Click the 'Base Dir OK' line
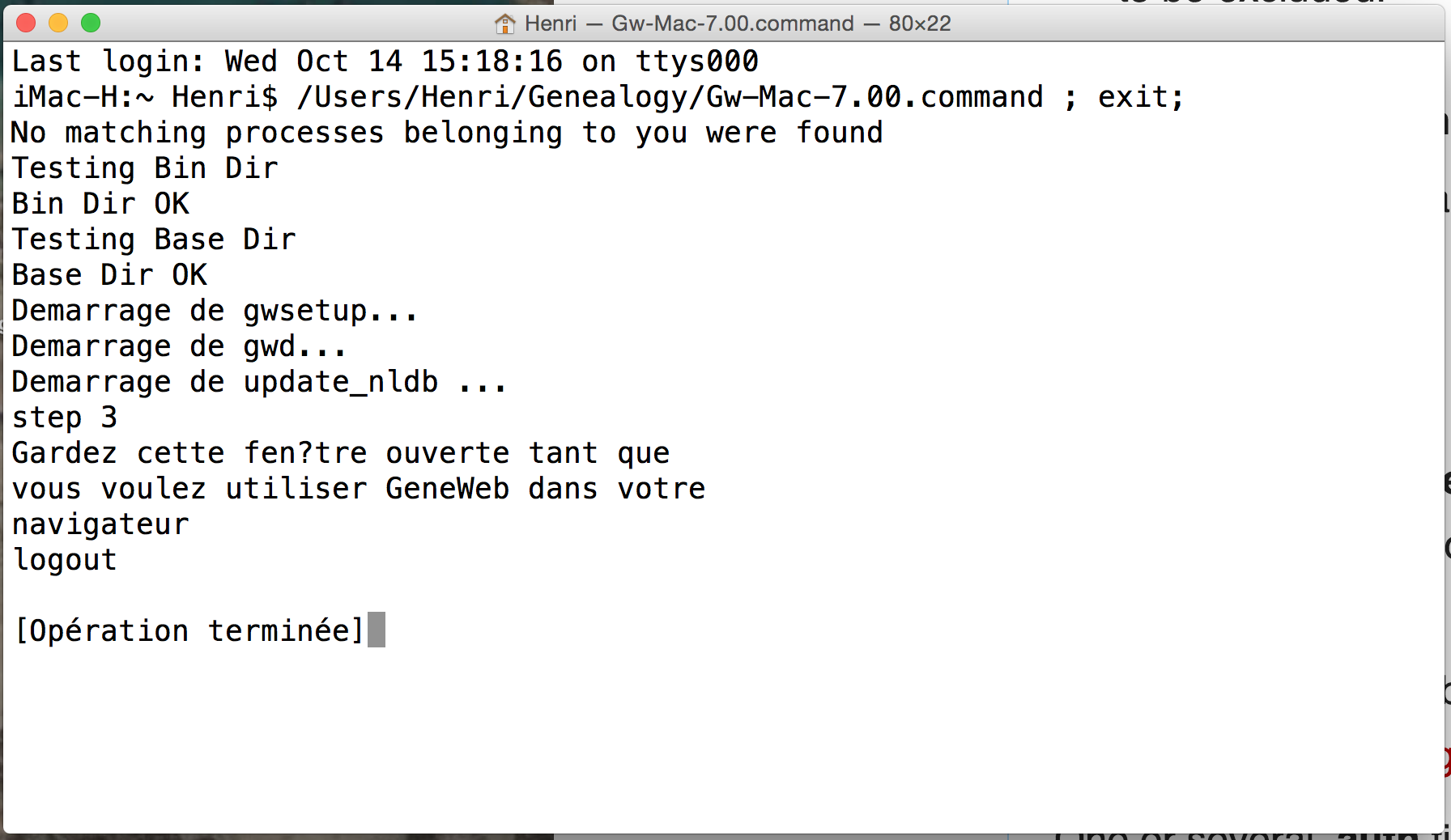The height and width of the screenshot is (840, 1451). [109, 275]
